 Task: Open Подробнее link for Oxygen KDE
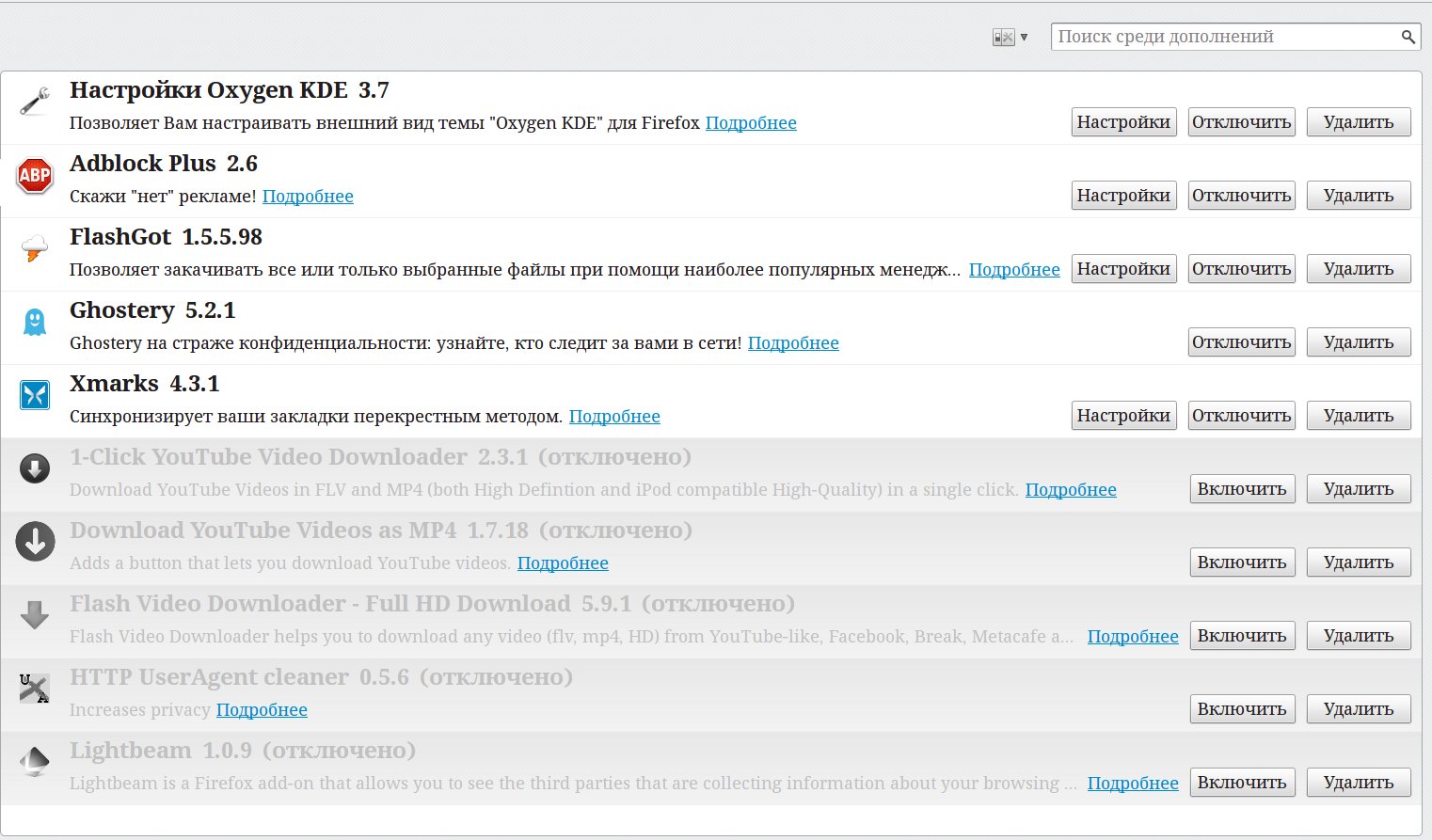751,123
